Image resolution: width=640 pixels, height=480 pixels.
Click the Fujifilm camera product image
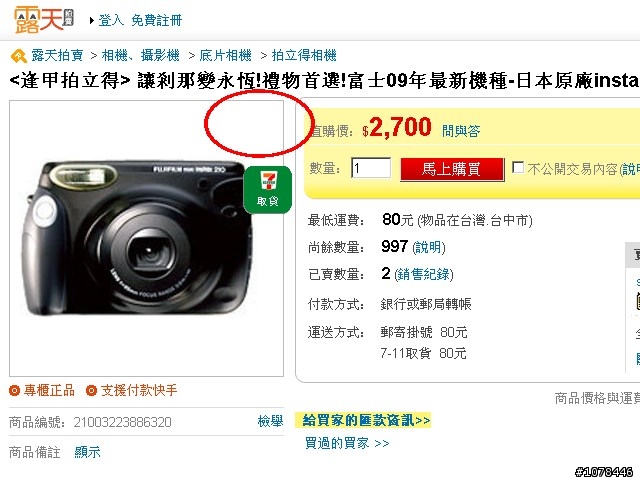pyautogui.click(x=138, y=238)
